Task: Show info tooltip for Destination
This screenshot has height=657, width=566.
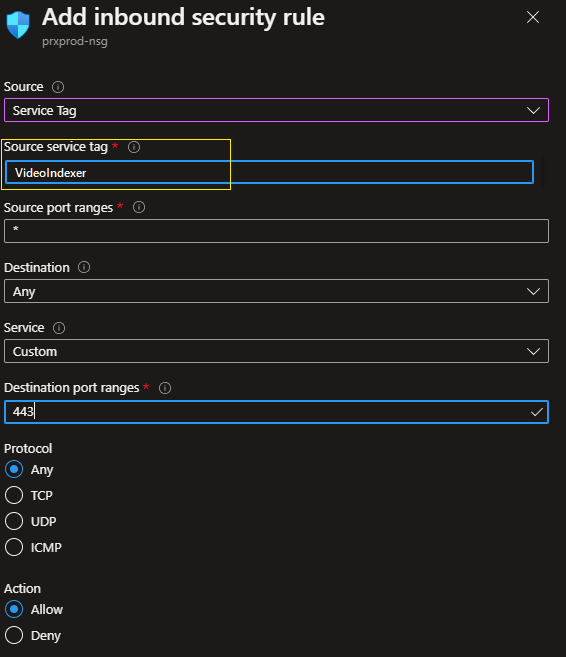Action: (x=84, y=267)
